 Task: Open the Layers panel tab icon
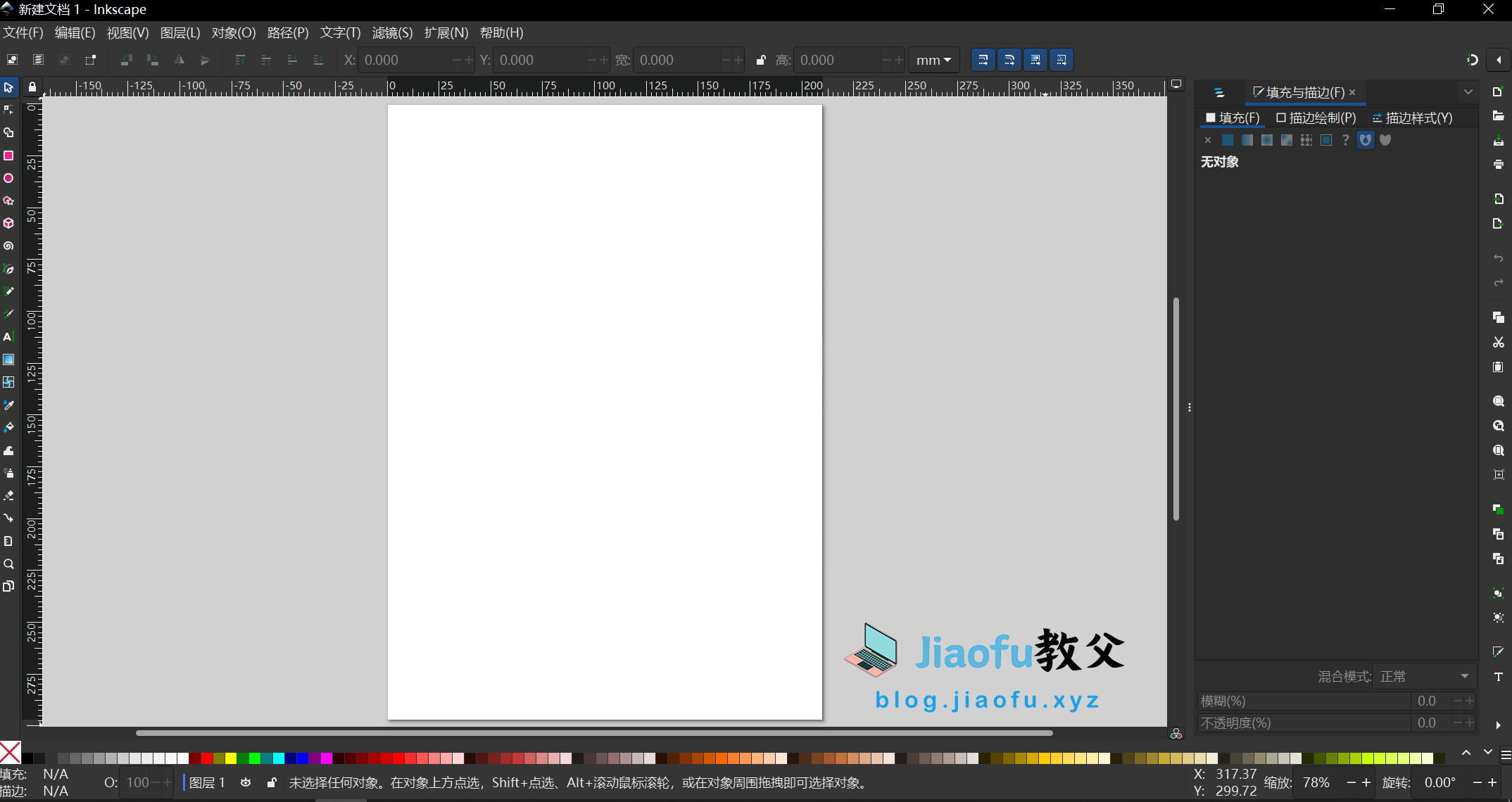point(1219,92)
